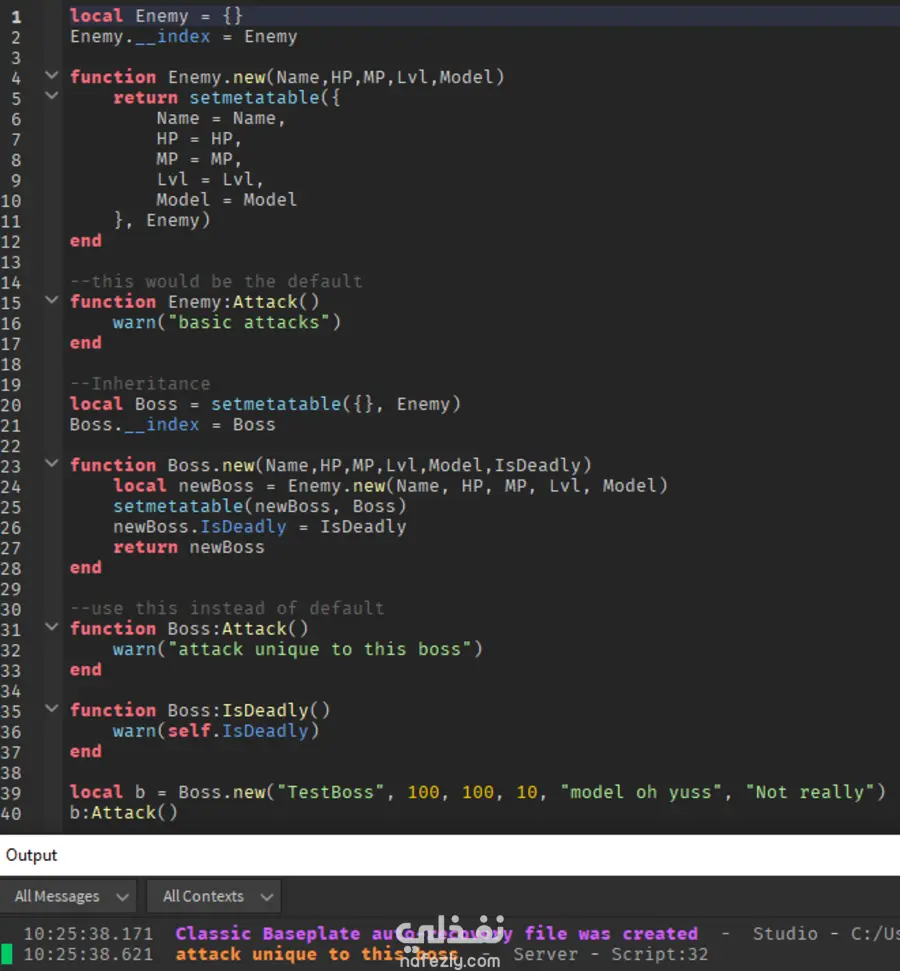Collapse the Enemy.new function fold arrow
The image size is (900, 971).
coord(52,76)
